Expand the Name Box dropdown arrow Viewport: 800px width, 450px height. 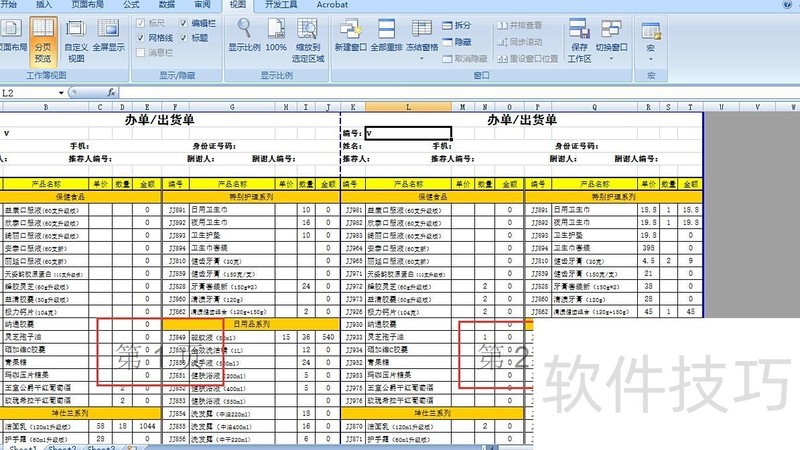point(61,93)
